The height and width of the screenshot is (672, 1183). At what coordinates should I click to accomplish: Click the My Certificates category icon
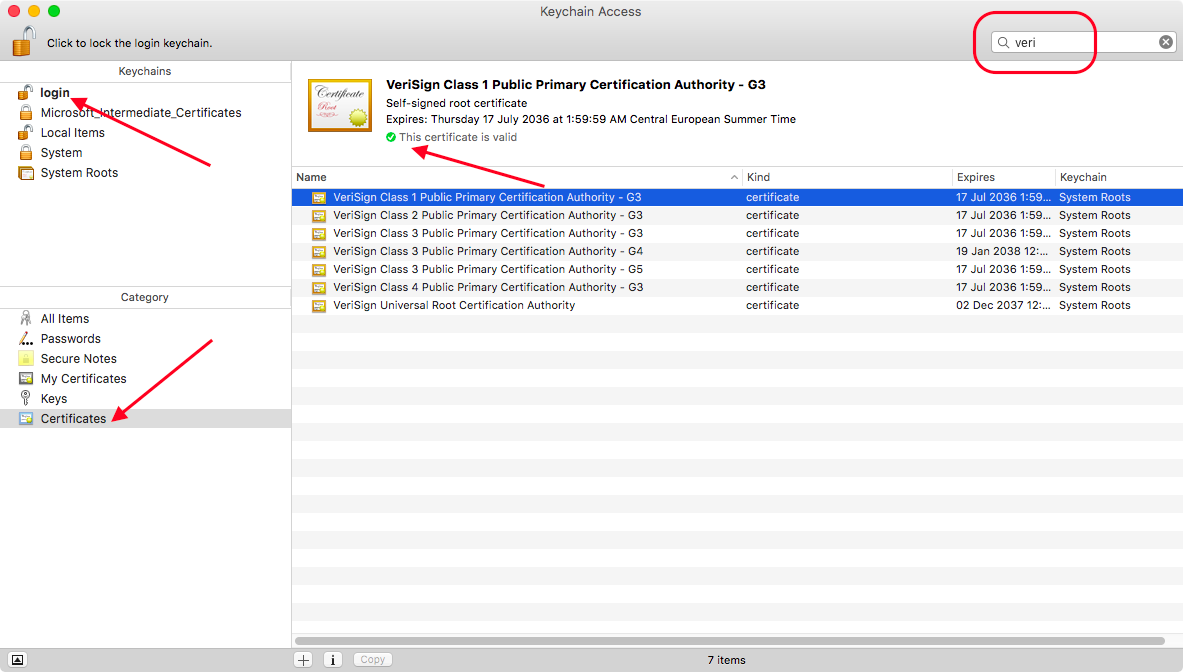pos(26,379)
